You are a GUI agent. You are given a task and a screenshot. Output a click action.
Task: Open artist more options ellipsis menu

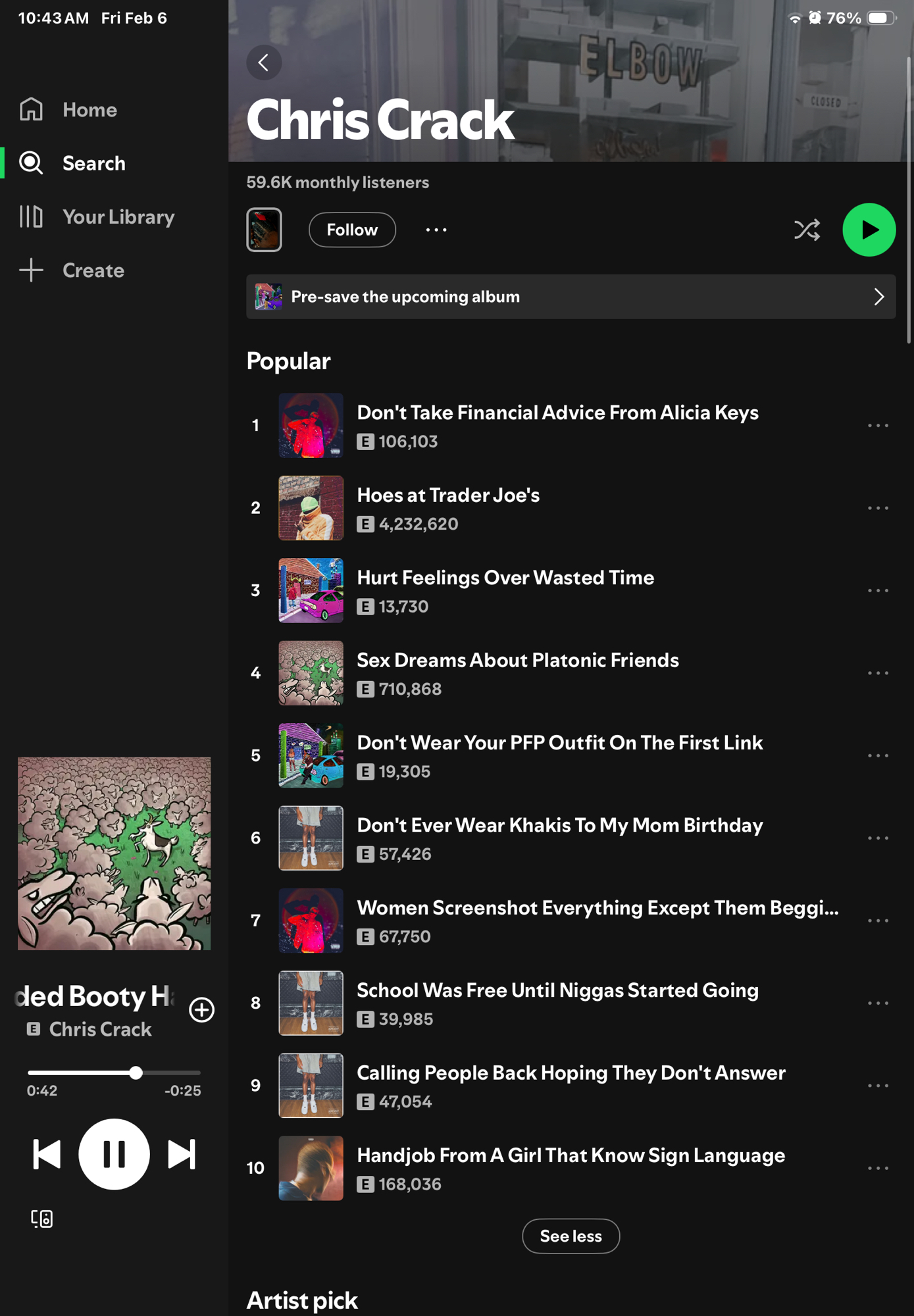[x=436, y=230]
